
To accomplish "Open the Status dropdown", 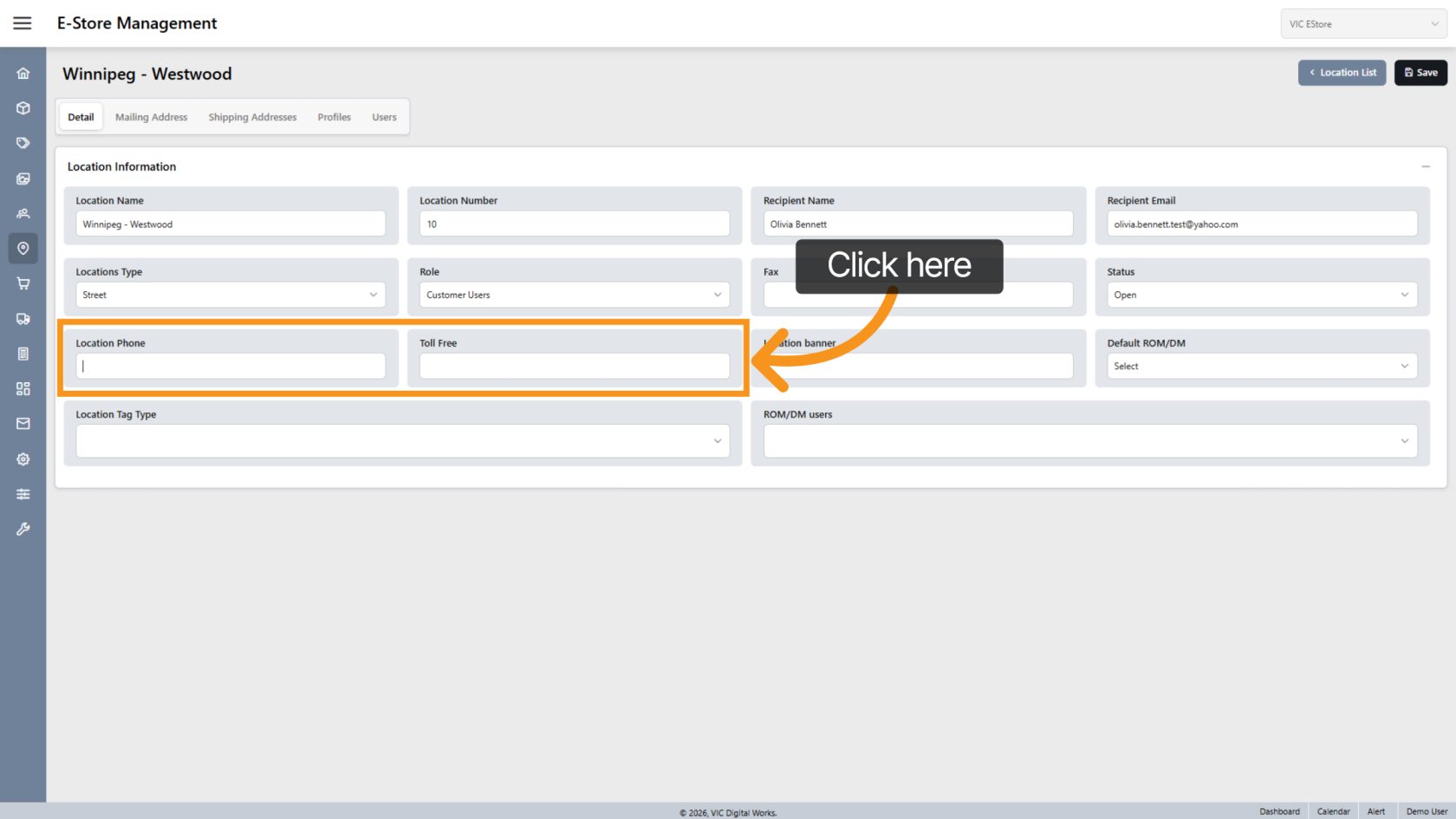I will tap(1262, 295).
